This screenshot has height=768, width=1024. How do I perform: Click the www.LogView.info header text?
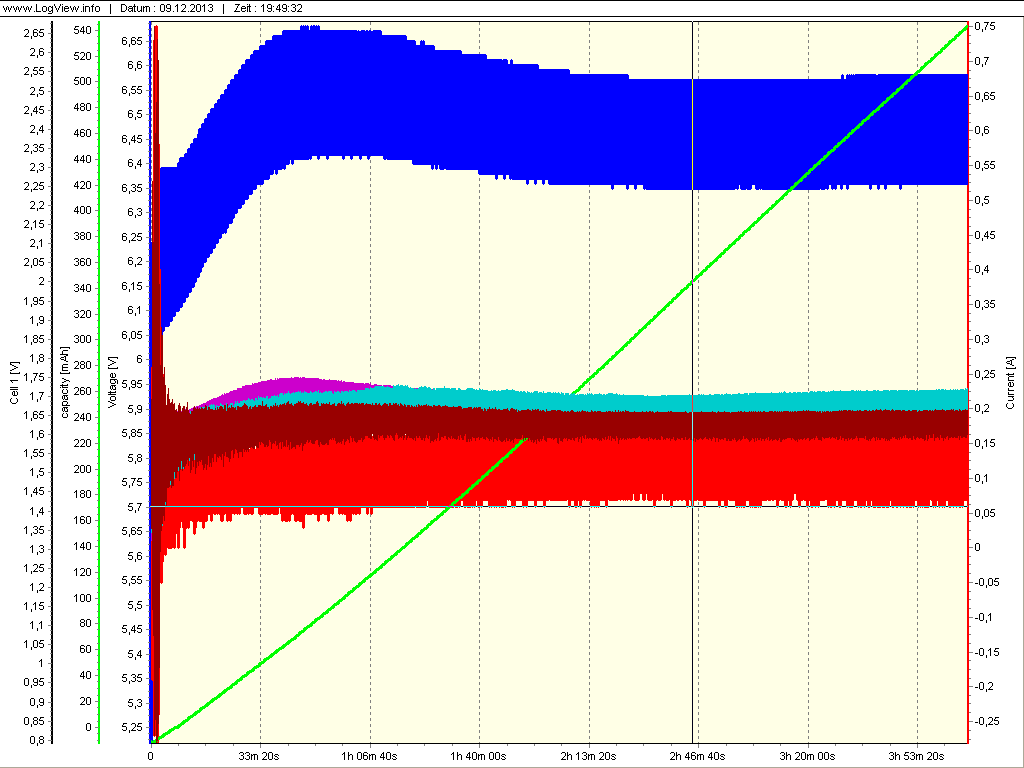pos(52,8)
